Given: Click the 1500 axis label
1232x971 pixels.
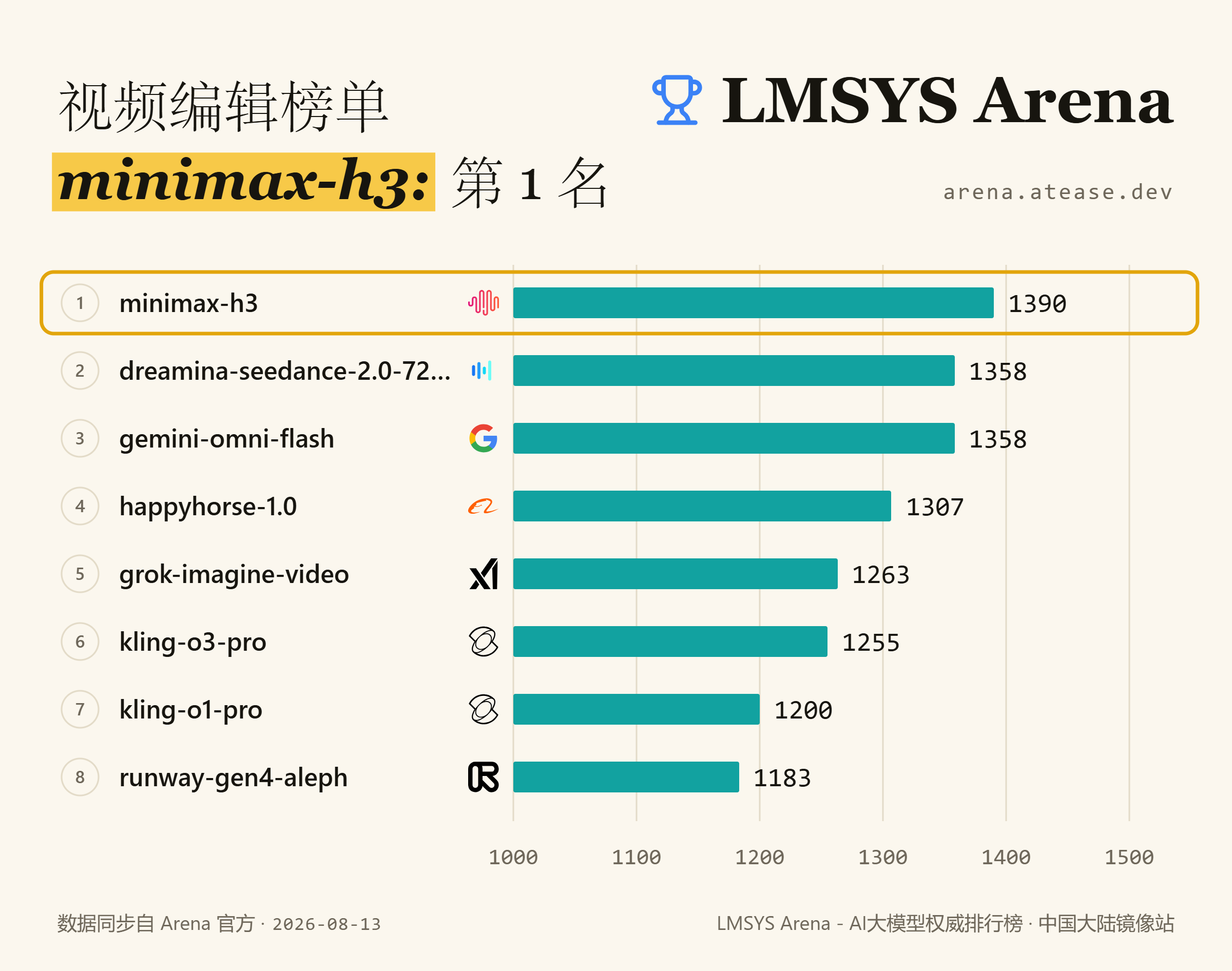Looking at the screenshot, I should coord(1129,857).
